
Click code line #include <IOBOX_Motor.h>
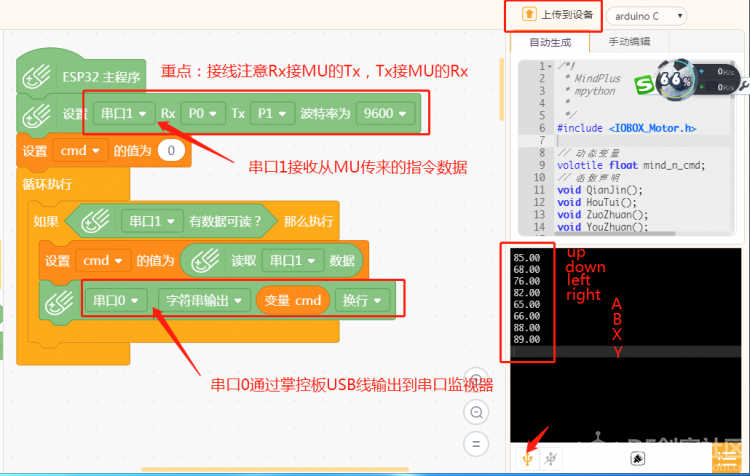[x=627, y=128]
